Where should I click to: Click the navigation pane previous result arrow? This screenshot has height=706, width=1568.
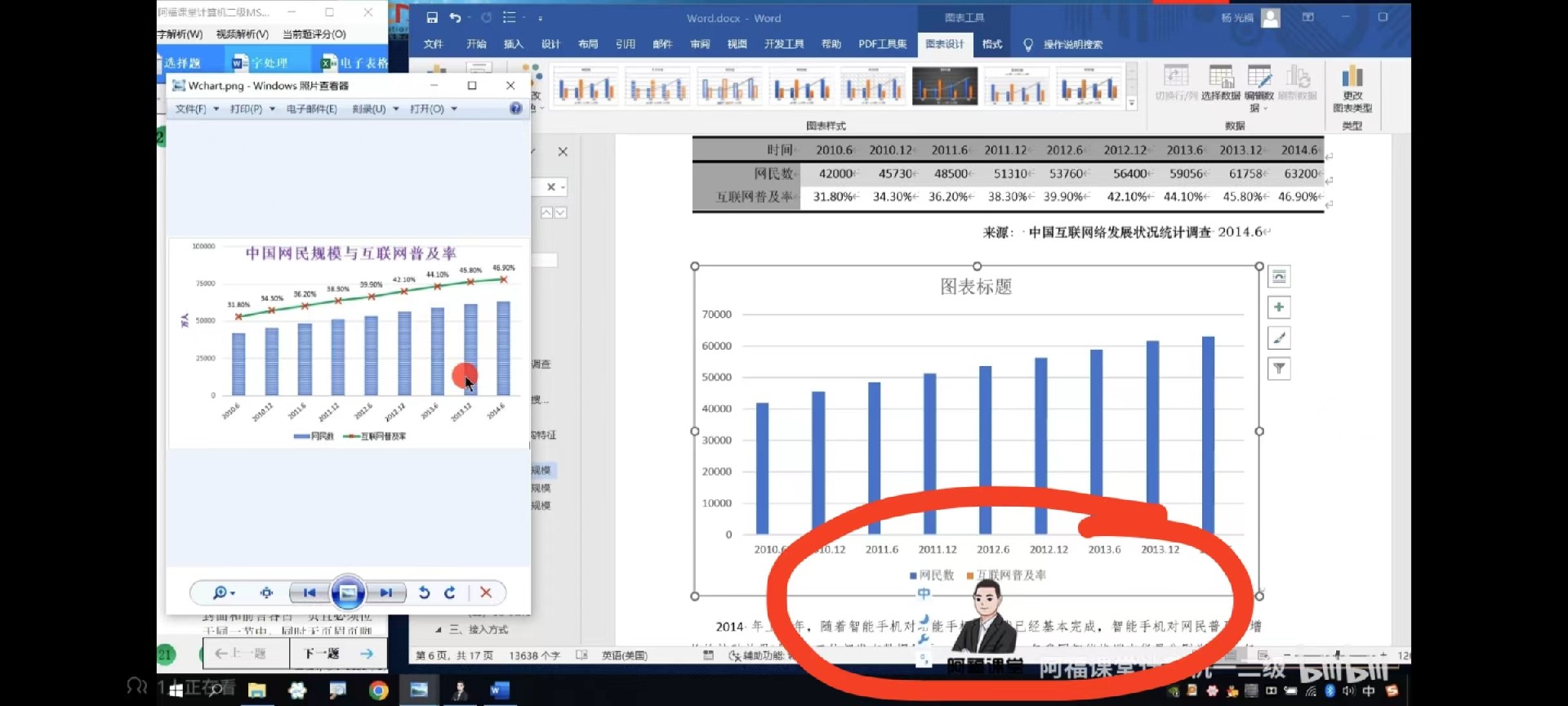pyautogui.click(x=546, y=212)
